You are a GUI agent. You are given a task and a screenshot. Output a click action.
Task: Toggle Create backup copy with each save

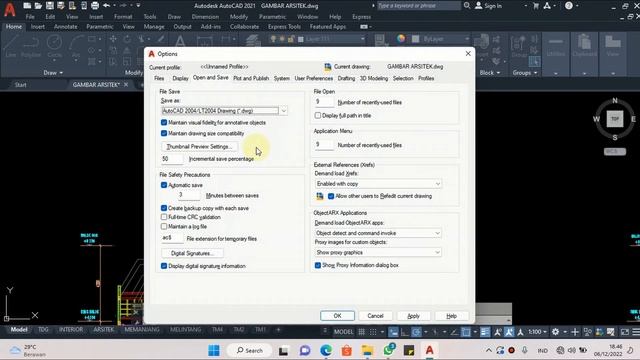tap(164, 208)
